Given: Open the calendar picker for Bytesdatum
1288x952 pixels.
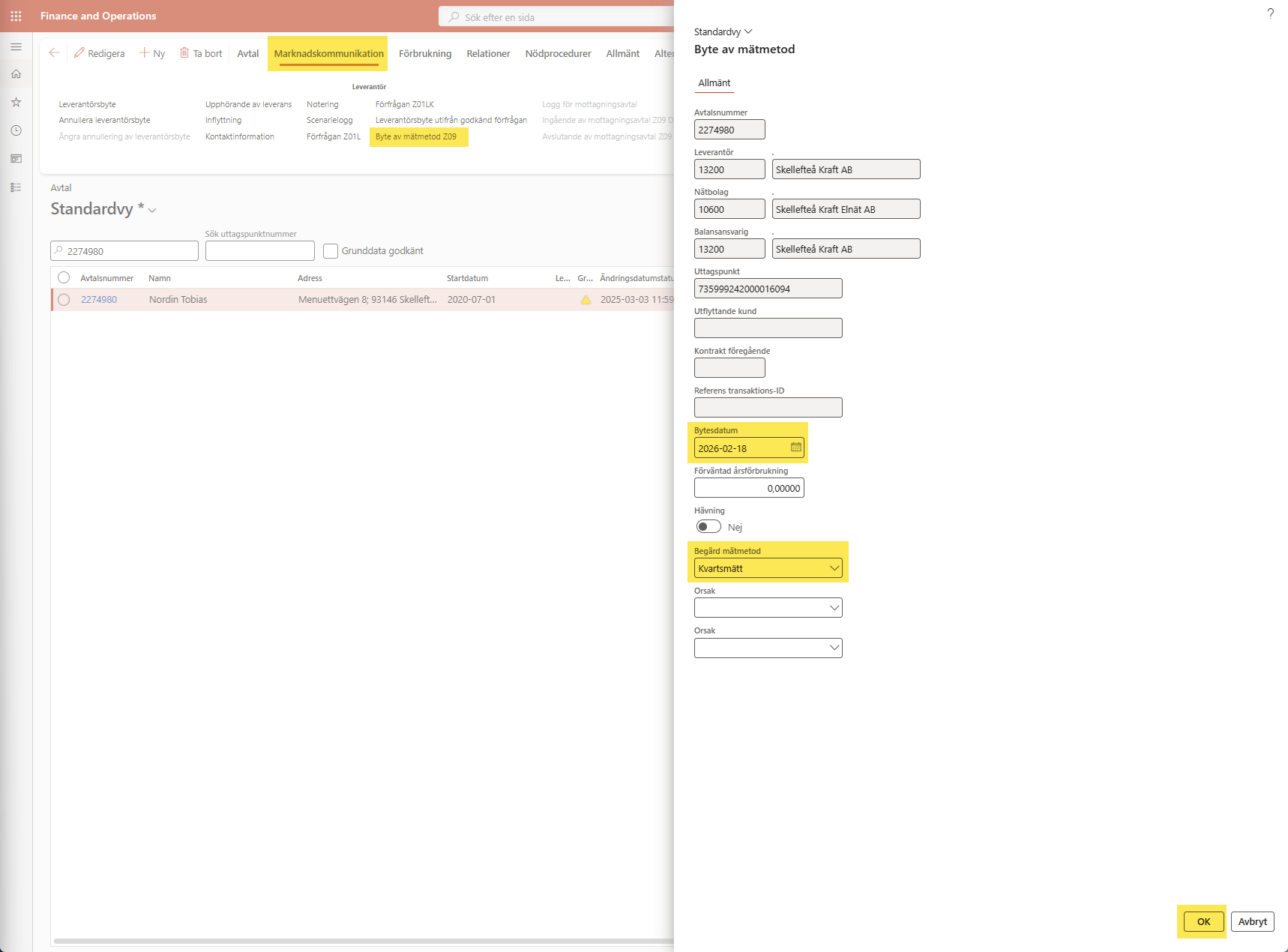Looking at the screenshot, I should tap(795, 448).
